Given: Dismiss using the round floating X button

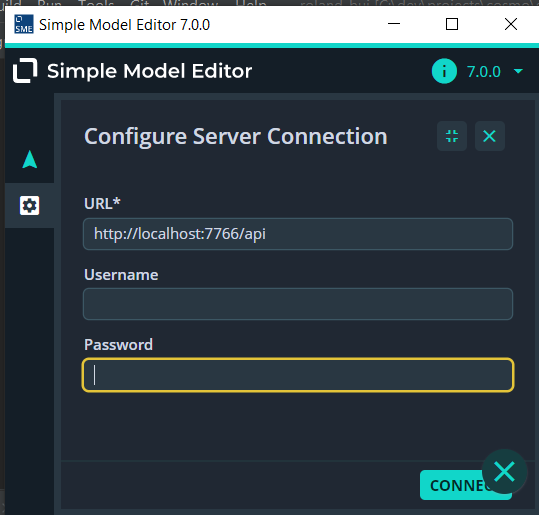Looking at the screenshot, I should (504, 472).
